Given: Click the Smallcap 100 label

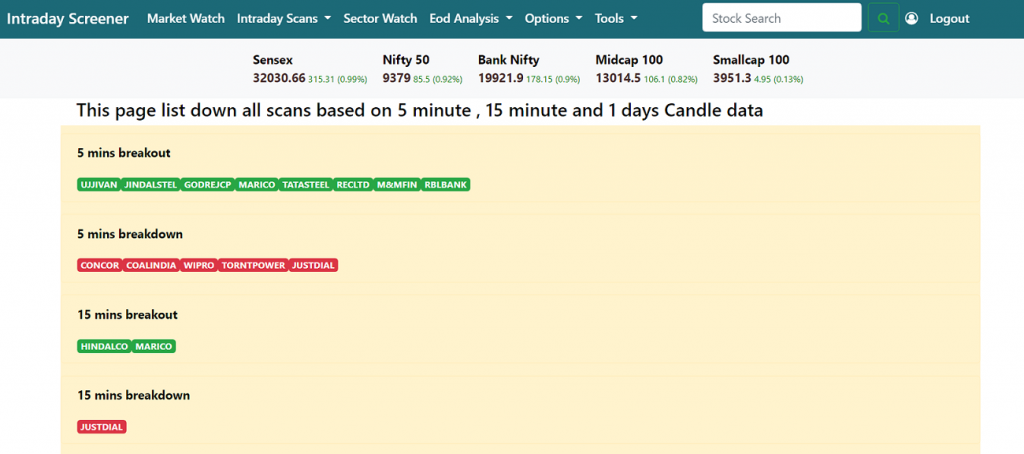Looking at the screenshot, I should click(751, 60).
